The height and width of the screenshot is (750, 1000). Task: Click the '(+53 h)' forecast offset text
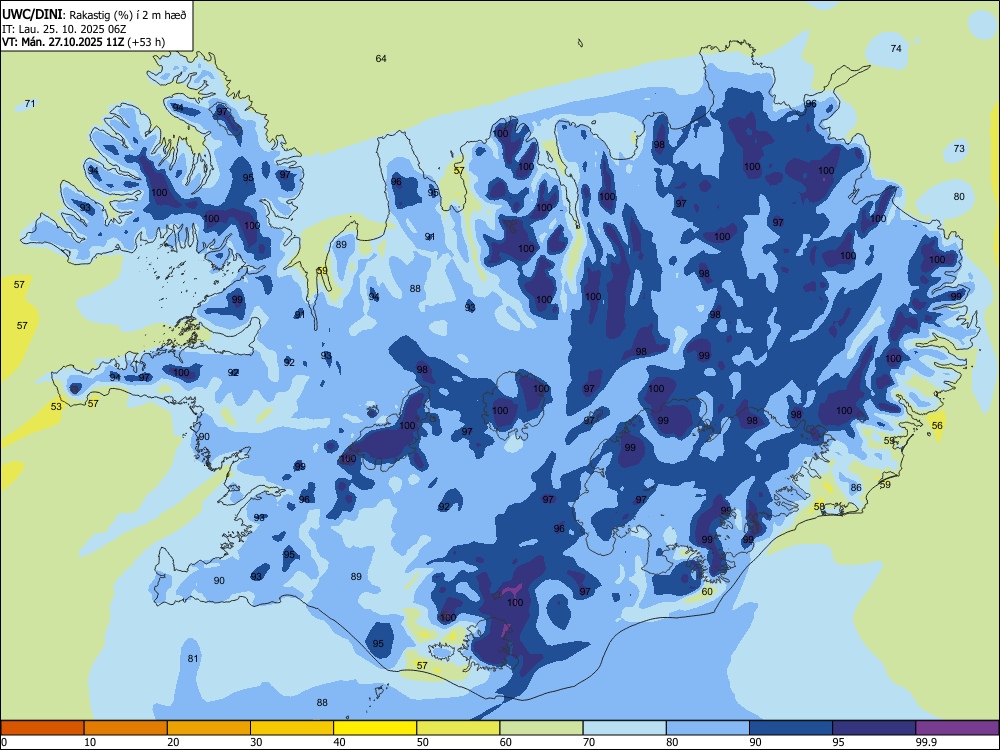(146, 42)
